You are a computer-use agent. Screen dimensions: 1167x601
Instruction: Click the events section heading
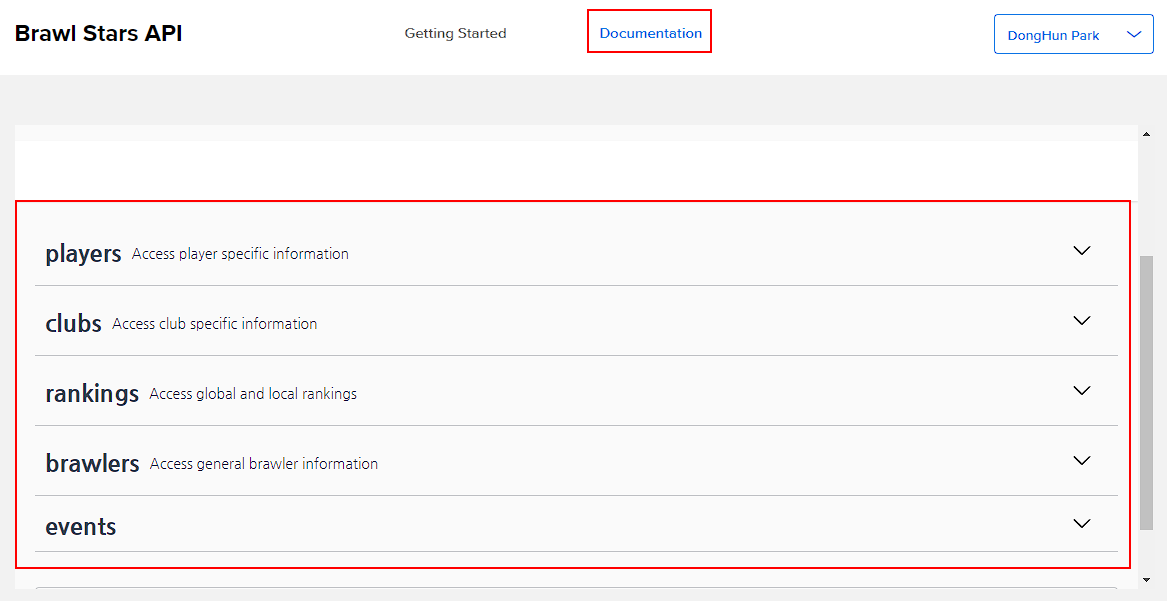point(81,527)
